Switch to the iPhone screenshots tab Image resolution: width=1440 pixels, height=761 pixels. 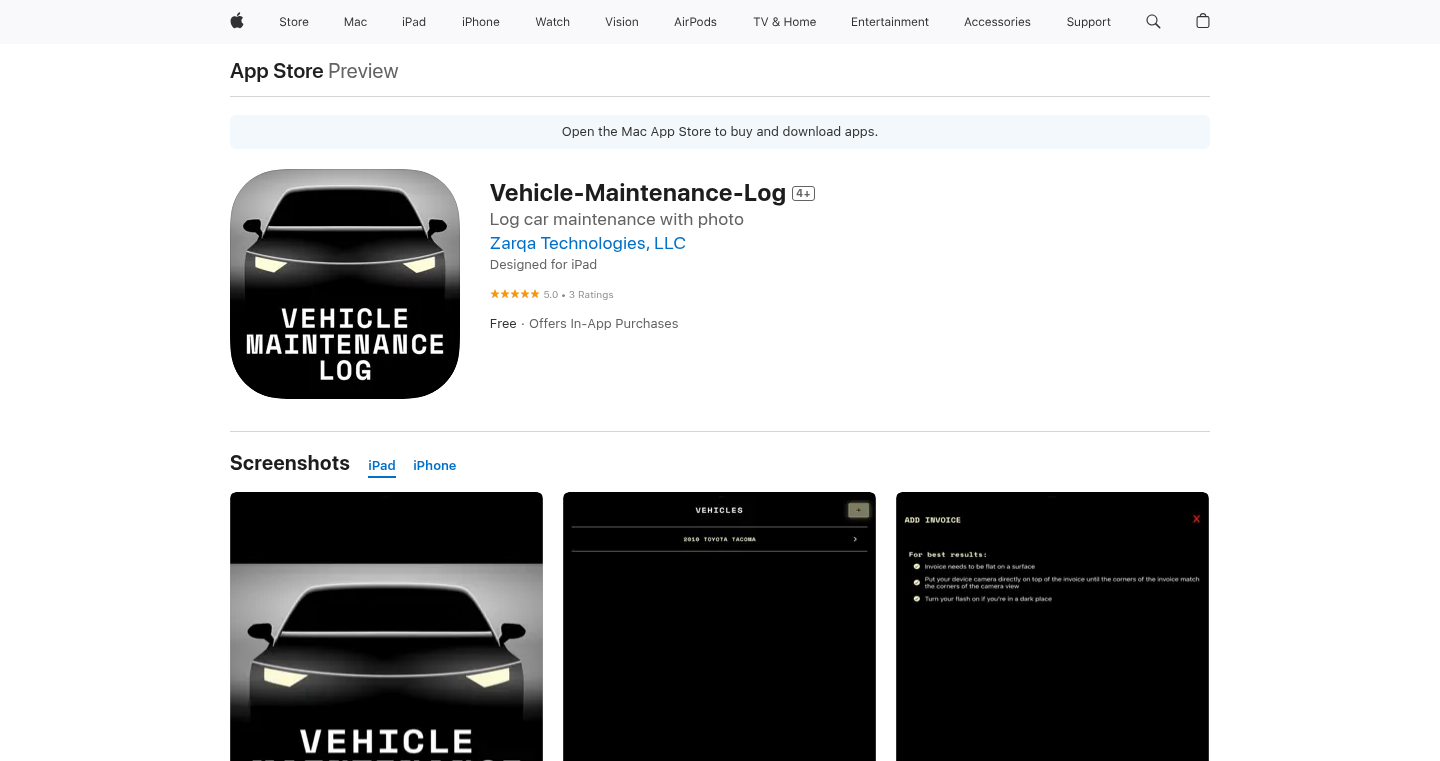[x=435, y=466]
